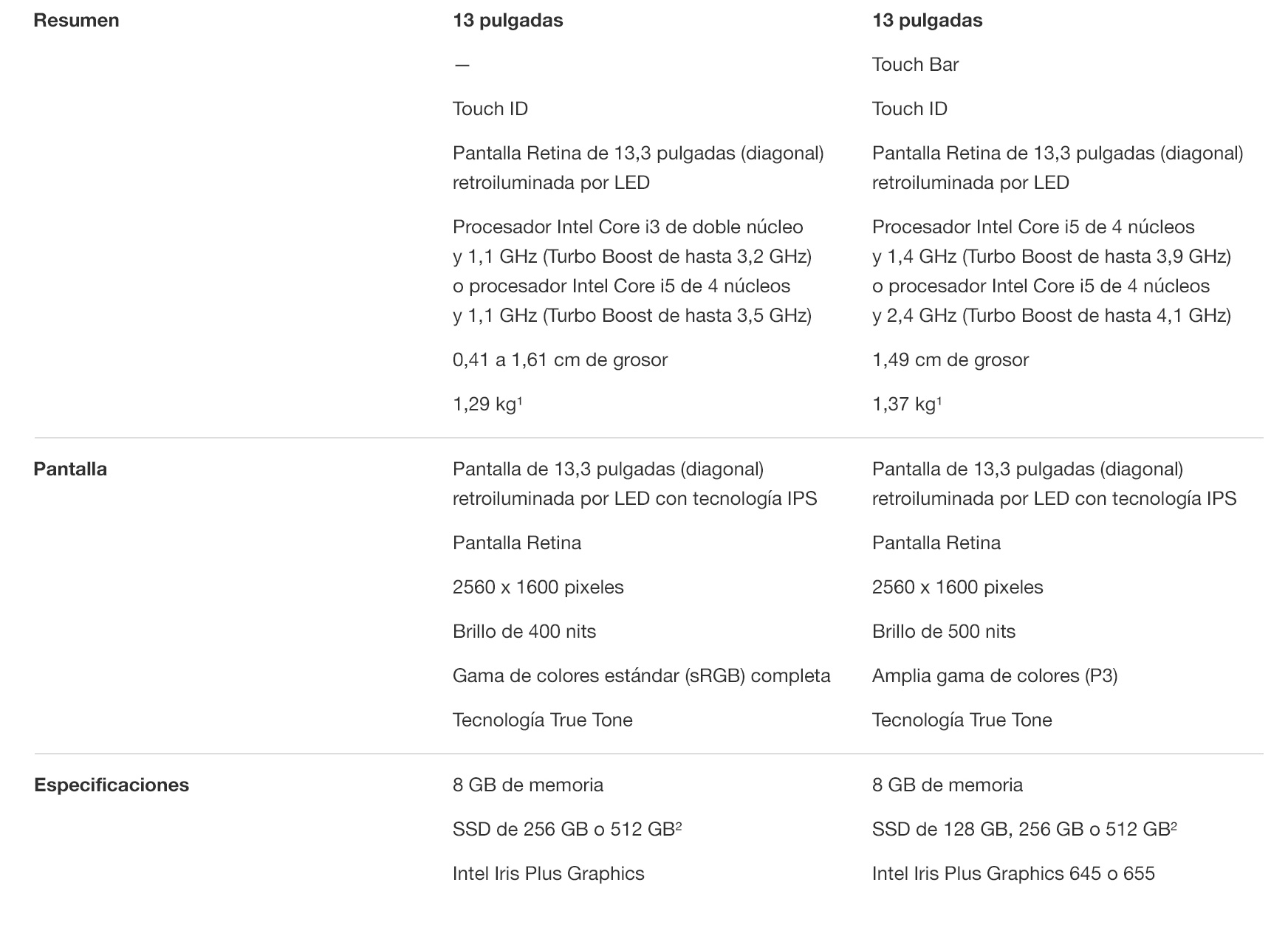1288x936 pixels.
Task: Click the 0,41 a 1,61 cm de grosor text
Action: point(560,359)
